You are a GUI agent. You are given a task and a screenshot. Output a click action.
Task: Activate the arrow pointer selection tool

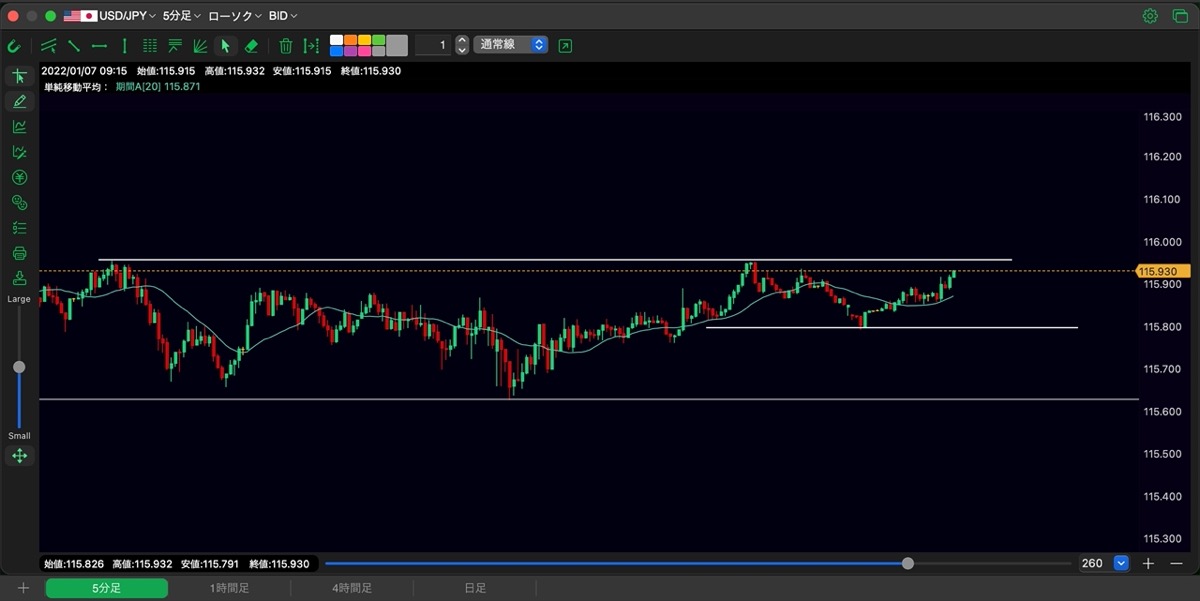pos(225,45)
